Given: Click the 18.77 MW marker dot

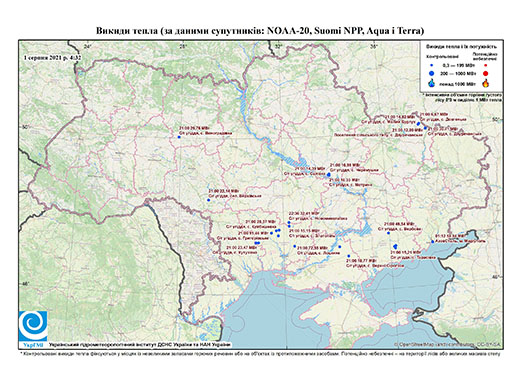Looking at the screenshot, I should tap(349, 256).
